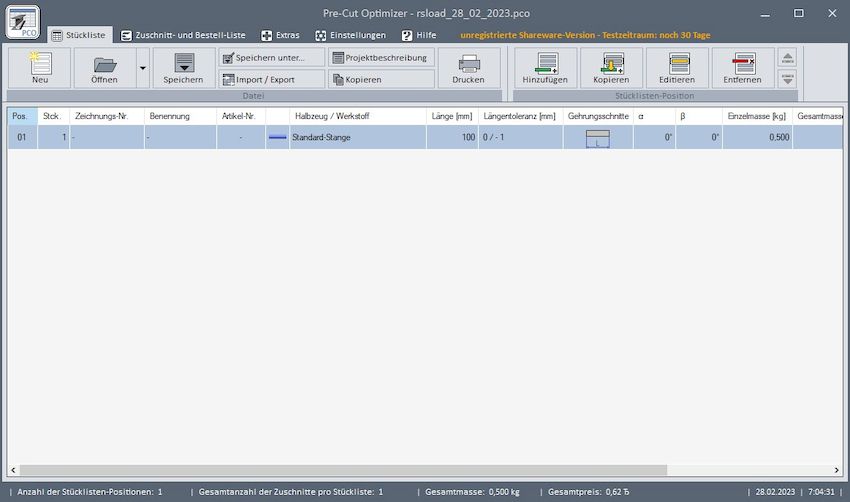Viewport: 850px width, 502px height.
Task: Click the α column header
Action: 654,116
